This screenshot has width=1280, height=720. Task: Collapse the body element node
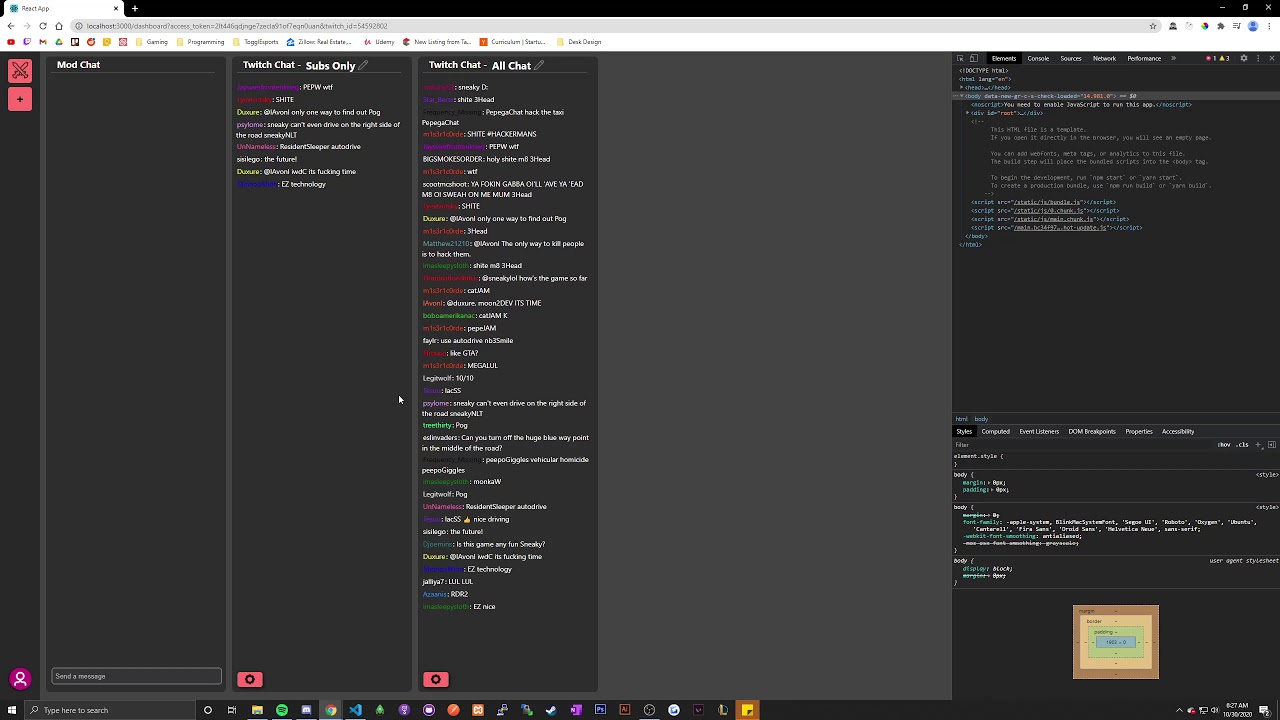tap(962, 96)
